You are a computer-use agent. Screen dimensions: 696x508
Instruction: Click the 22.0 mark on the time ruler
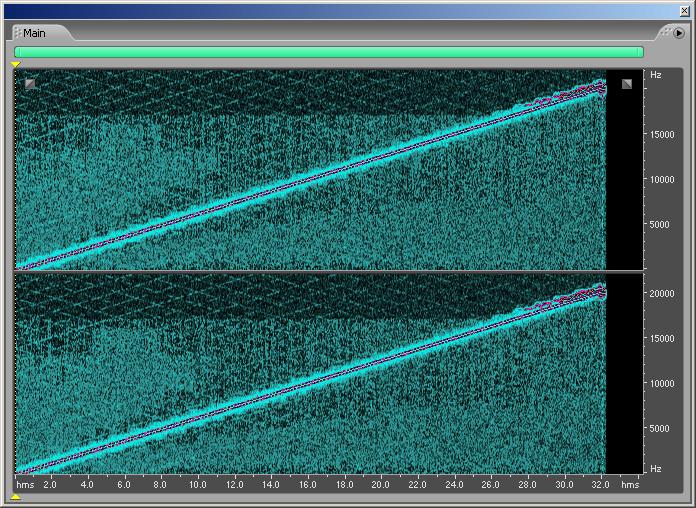coord(417,484)
